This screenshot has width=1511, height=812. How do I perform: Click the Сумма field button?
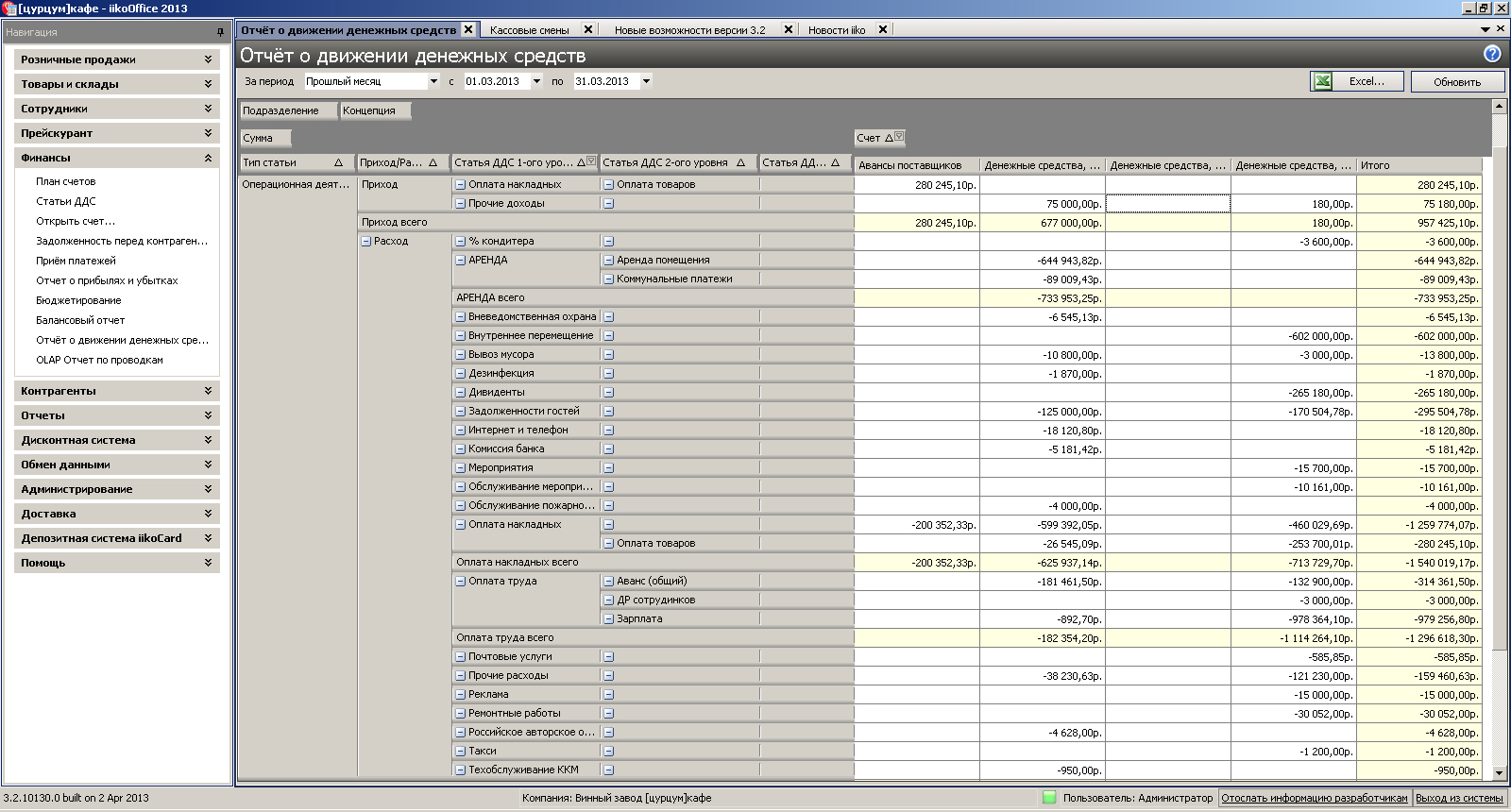coord(265,138)
